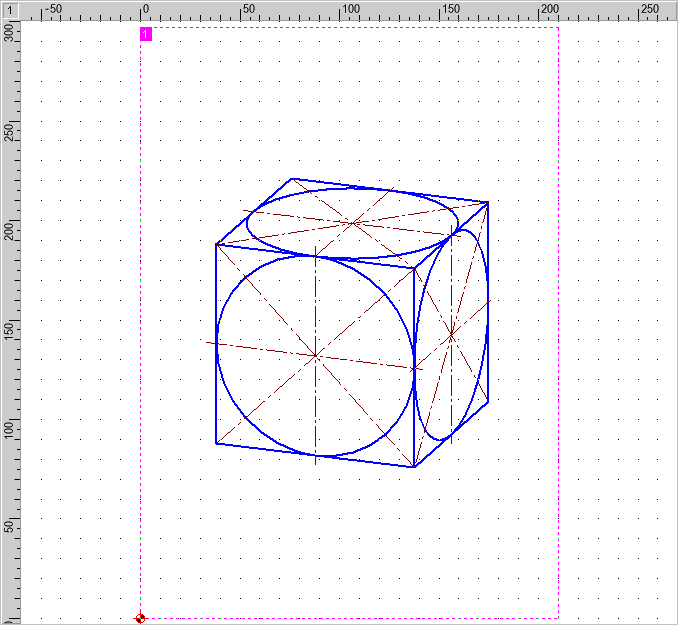Click the red origin marker at page corner
678x625 pixels.
(x=140, y=618)
